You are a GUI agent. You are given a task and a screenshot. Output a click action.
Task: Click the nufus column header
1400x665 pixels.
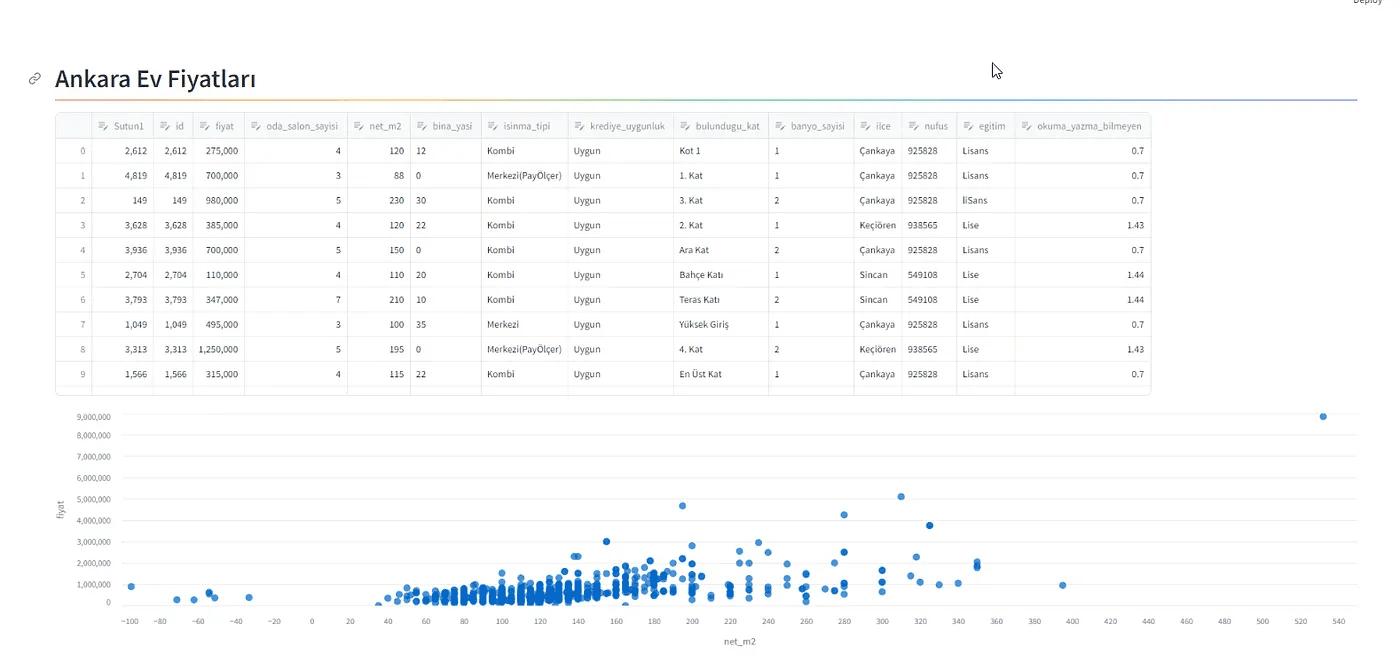pos(929,126)
